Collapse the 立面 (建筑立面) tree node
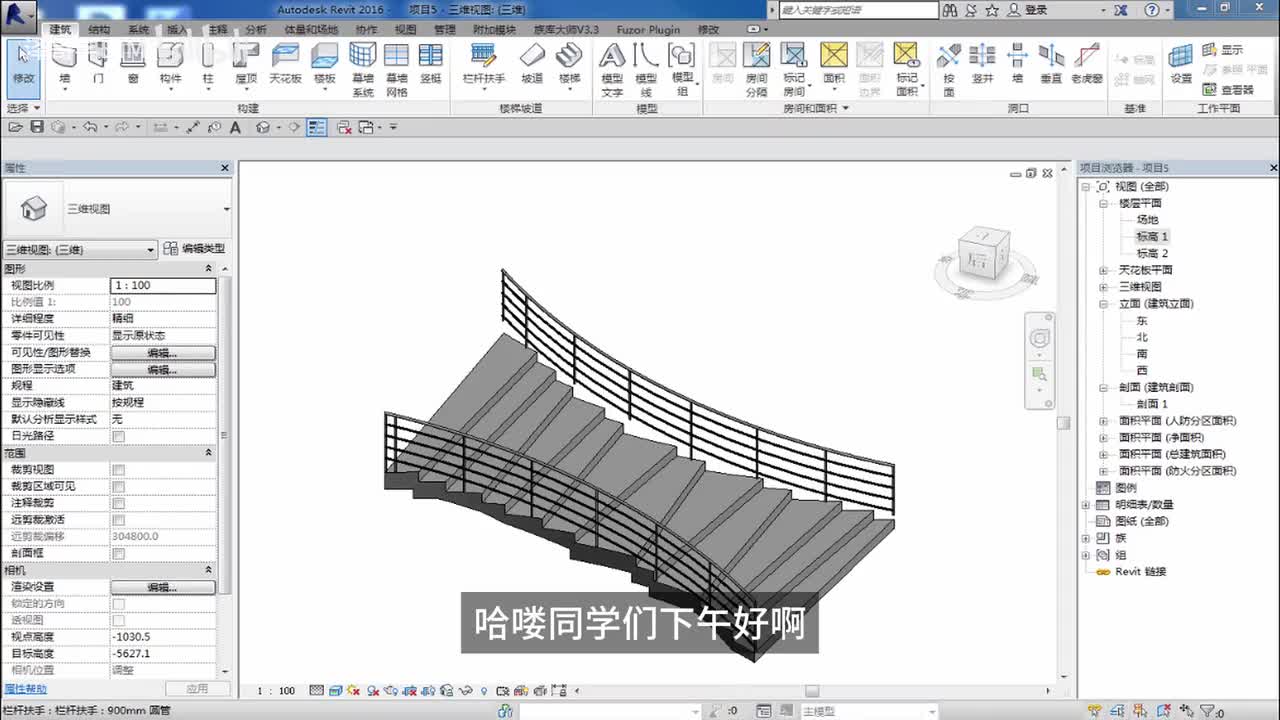 pyautogui.click(x=1104, y=304)
